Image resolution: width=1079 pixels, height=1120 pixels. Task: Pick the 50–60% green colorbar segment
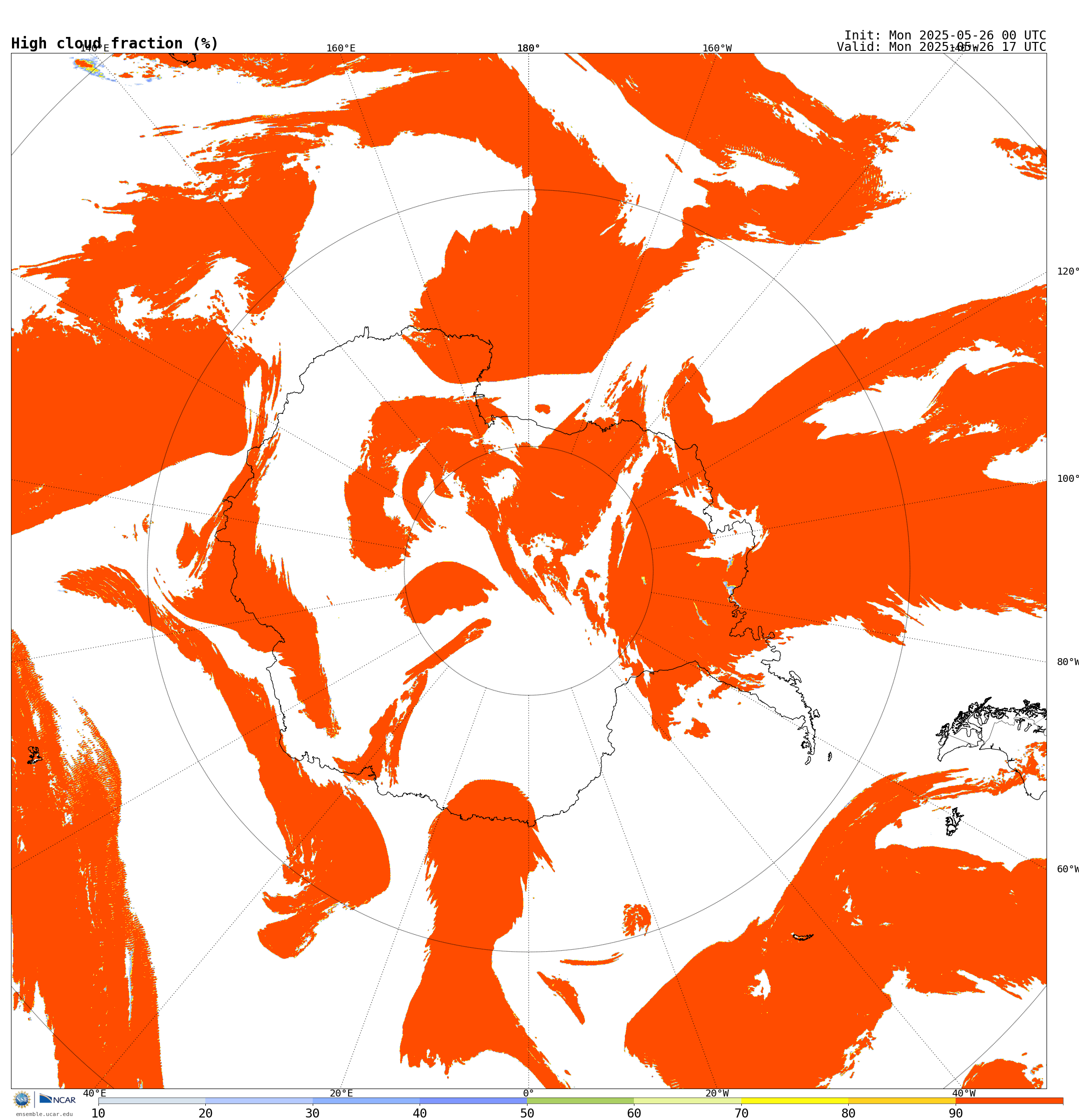pyautogui.click(x=580, y=1101)
